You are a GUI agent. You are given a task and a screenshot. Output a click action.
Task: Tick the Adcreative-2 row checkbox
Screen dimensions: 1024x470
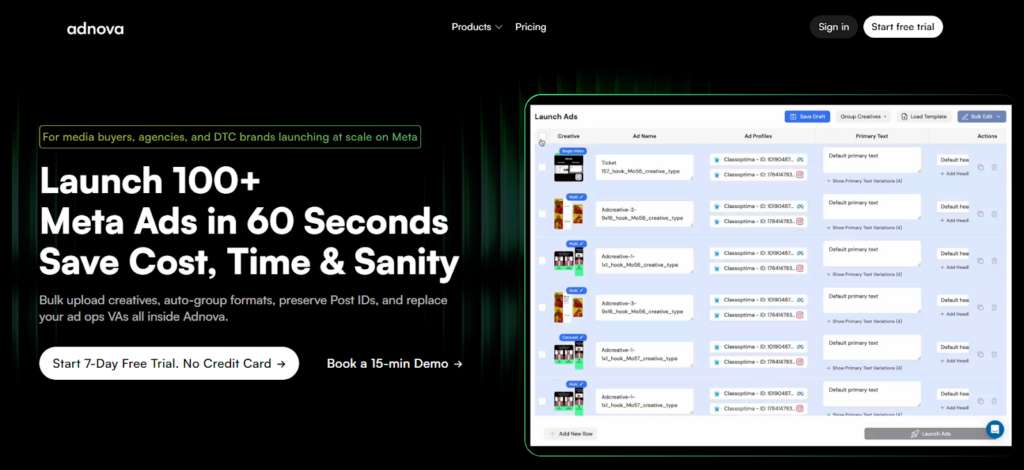542,214
